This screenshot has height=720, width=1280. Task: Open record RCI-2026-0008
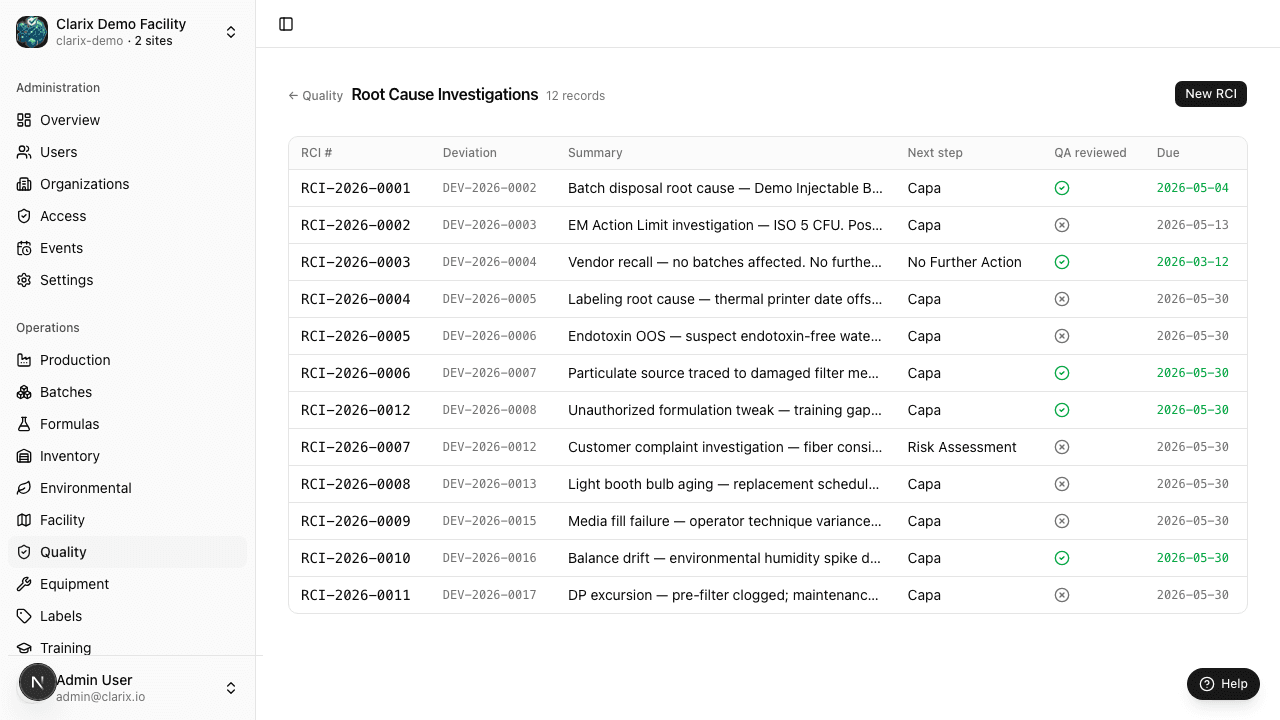pos(356,484)
